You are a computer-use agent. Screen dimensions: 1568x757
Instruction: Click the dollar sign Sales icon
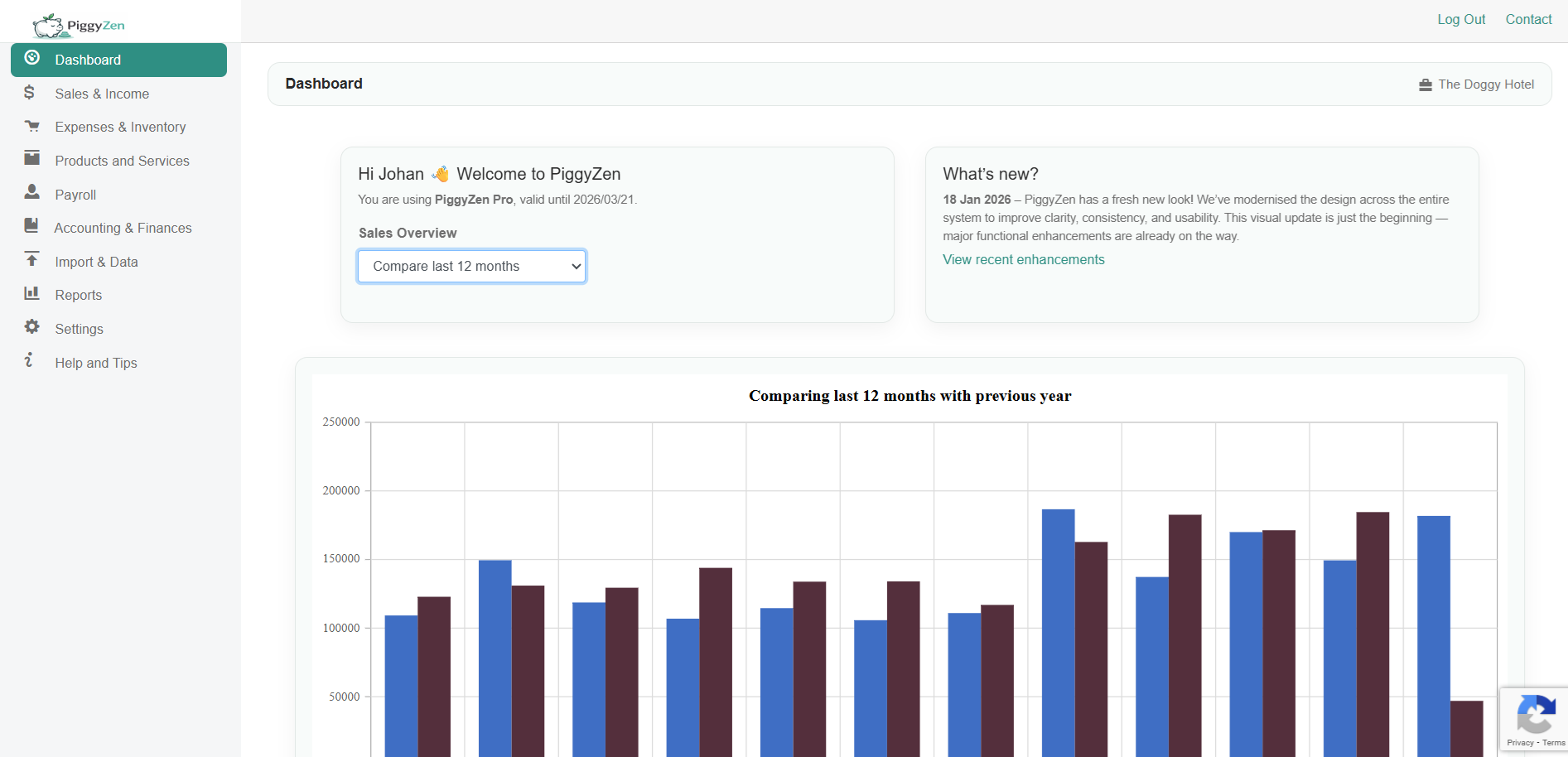point(30,93)
